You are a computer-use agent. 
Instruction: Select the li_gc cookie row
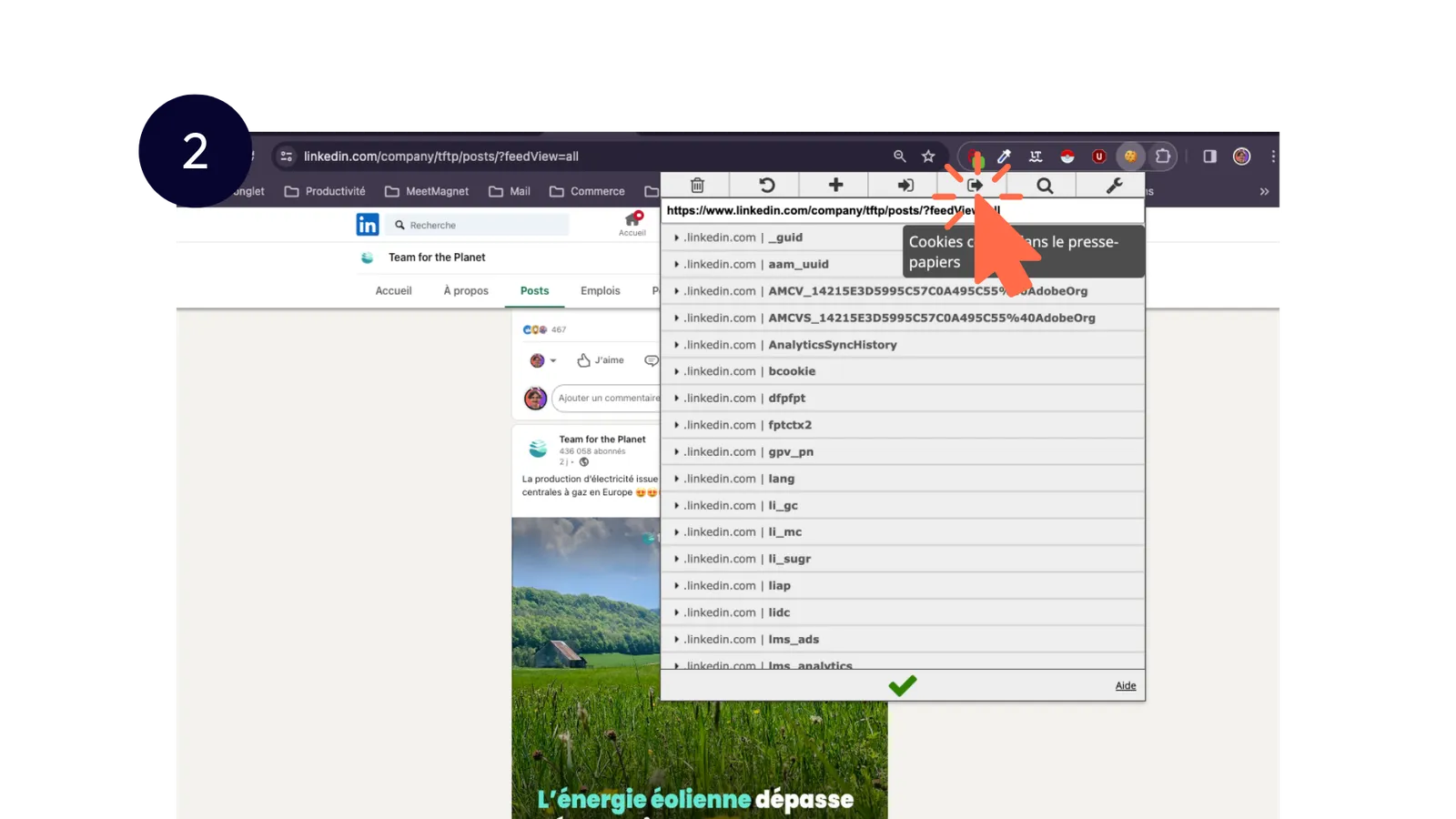tap(903, 505)
